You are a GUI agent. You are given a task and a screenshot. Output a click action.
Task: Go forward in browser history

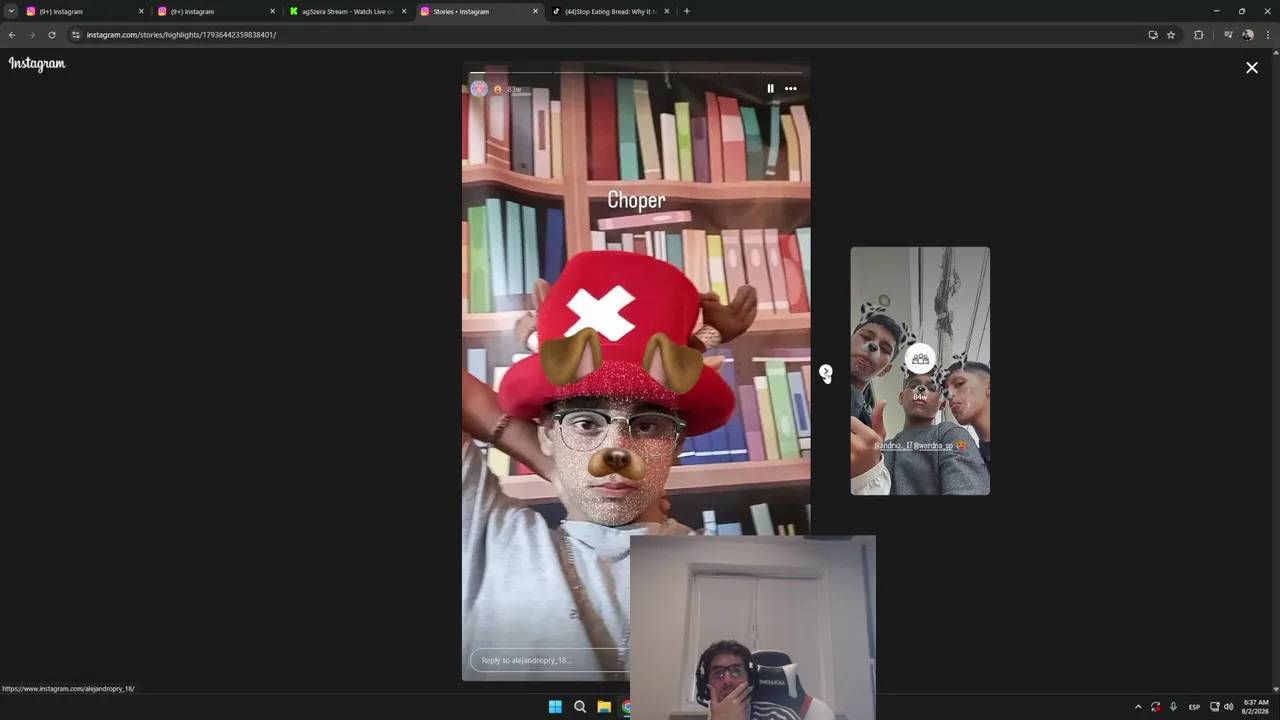coord(32,35)
